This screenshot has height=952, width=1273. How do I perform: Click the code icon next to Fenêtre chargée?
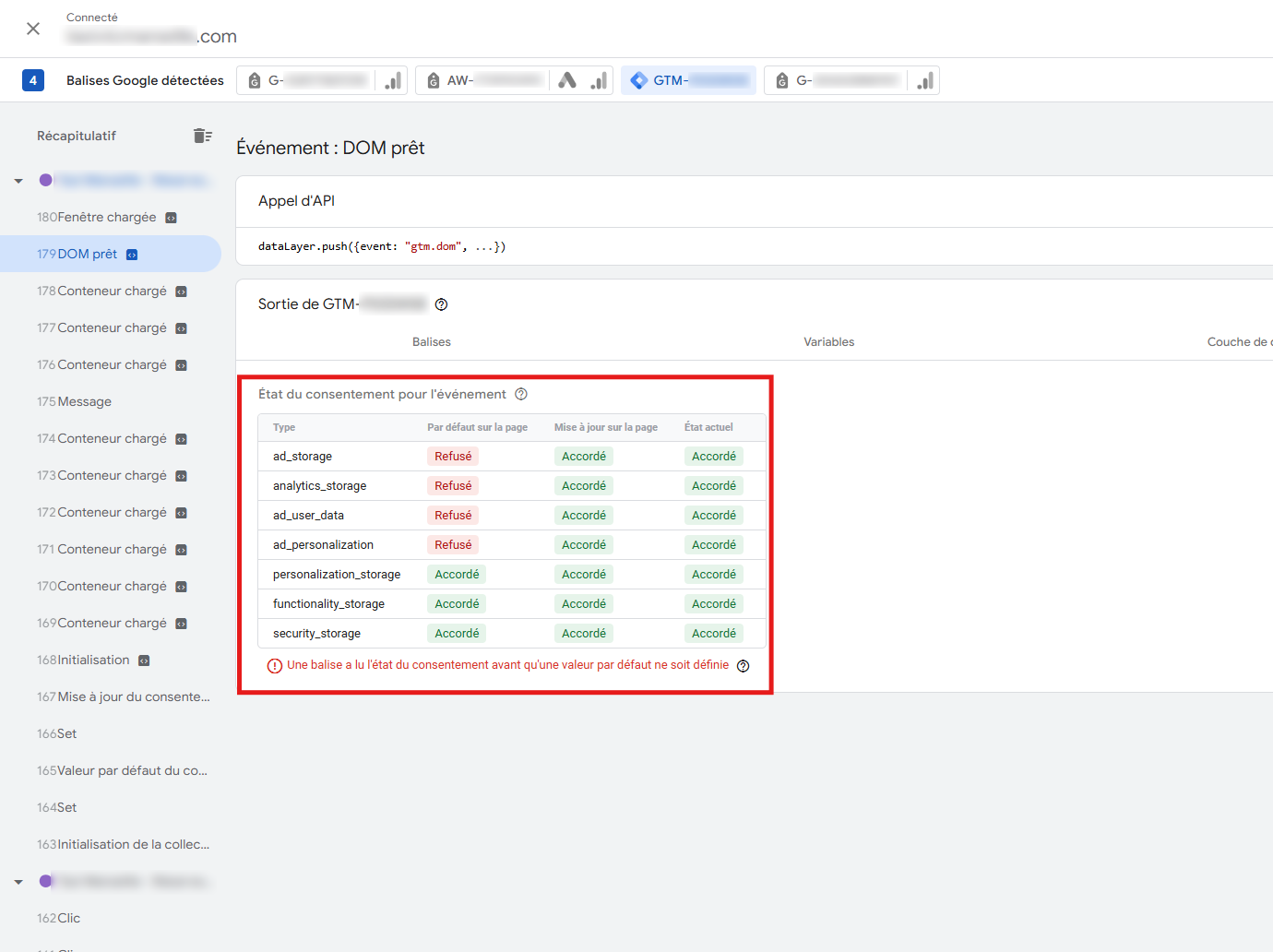[171, 218]
